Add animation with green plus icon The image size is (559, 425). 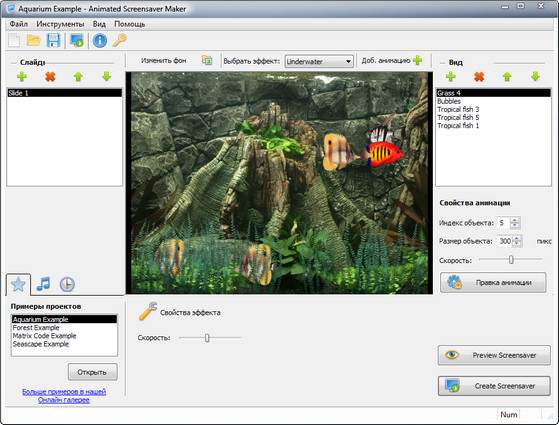click(417, 60)
